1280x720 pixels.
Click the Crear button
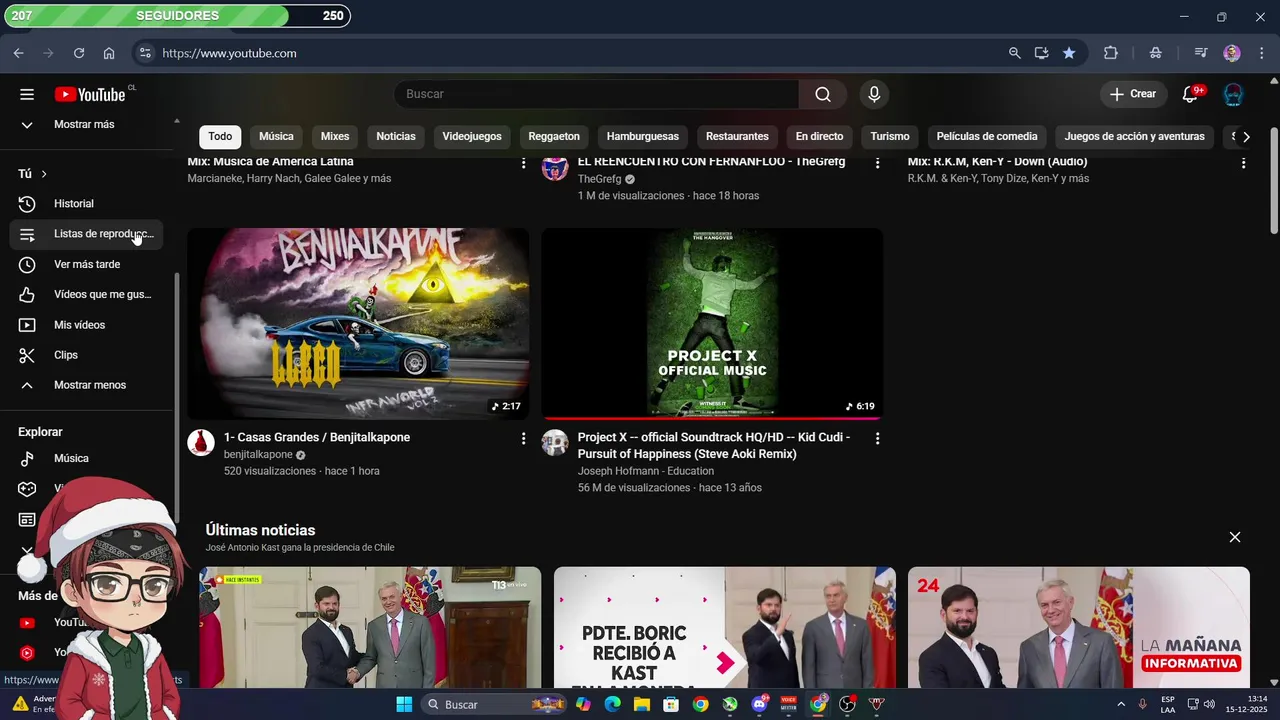click(x=1133, y=94)
